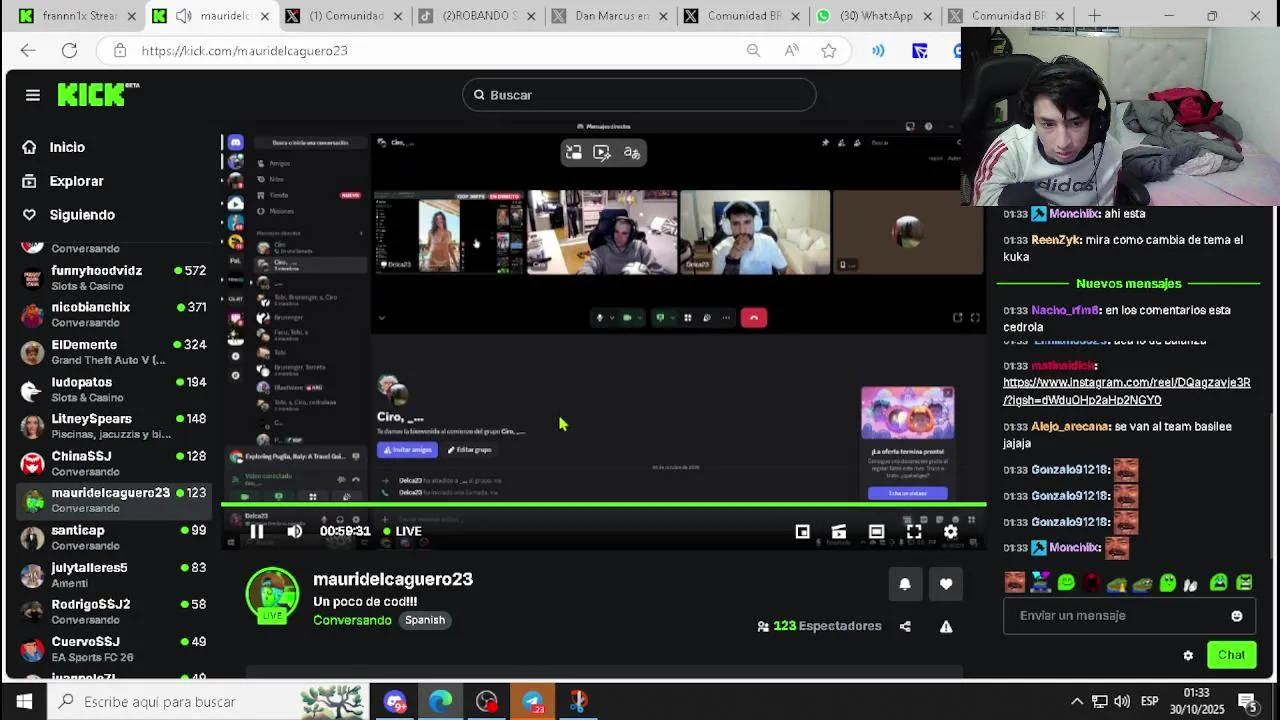The height and width of the screenshot is (720, 1280).
Task: Follow the channel with the heart button
Action: tap(946, 584)
